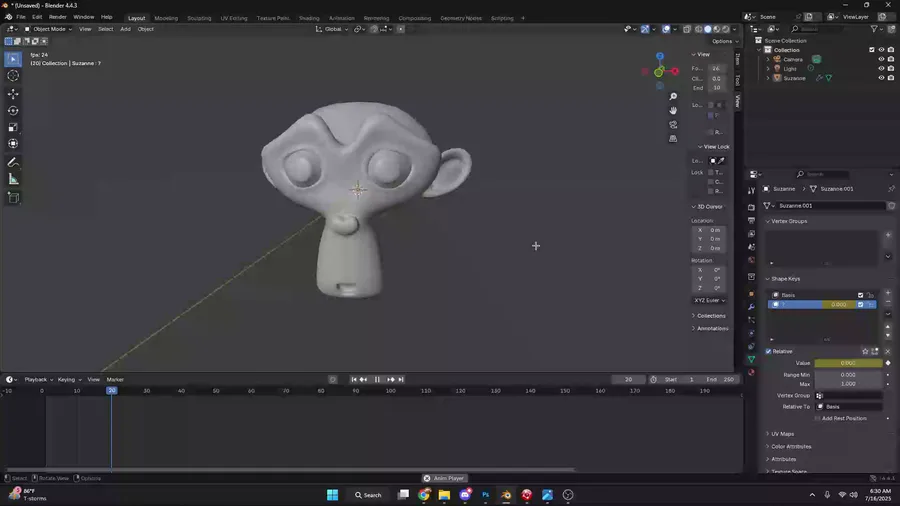The width and height of the screenshot is (900, 506).
Task: Expand the Camera item in outliner
Action: tap(768, 59)
